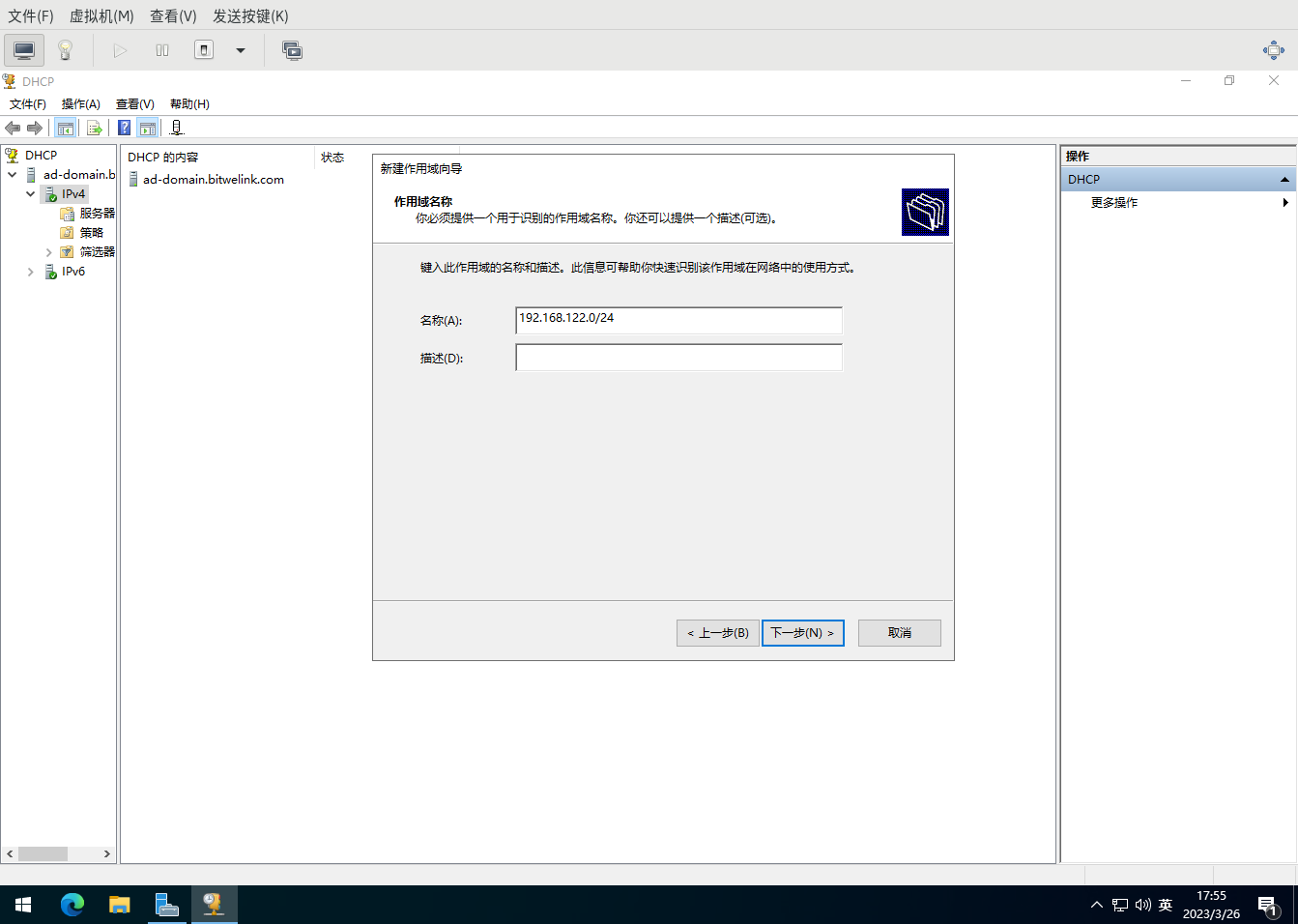Select the IPv4 node in tree
This screenshot has width=1298, height=924.
[73, 194]
